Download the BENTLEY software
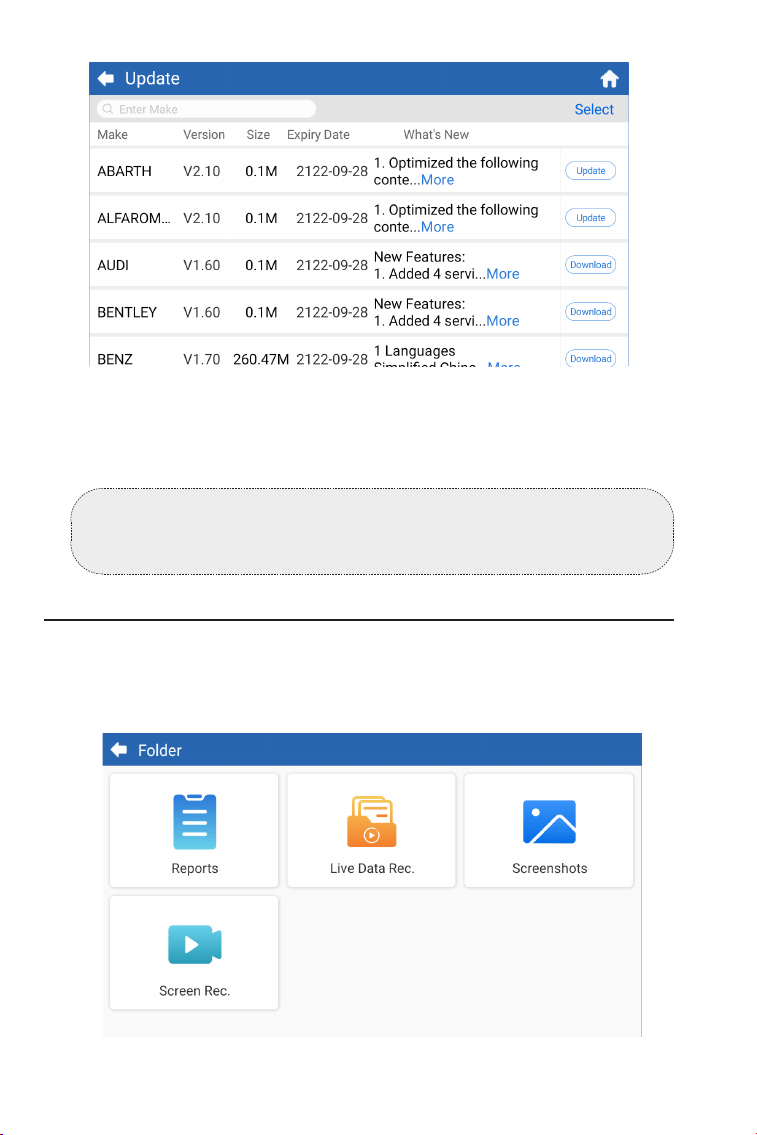Screen dimensions: 757x1135 point(591,312)
